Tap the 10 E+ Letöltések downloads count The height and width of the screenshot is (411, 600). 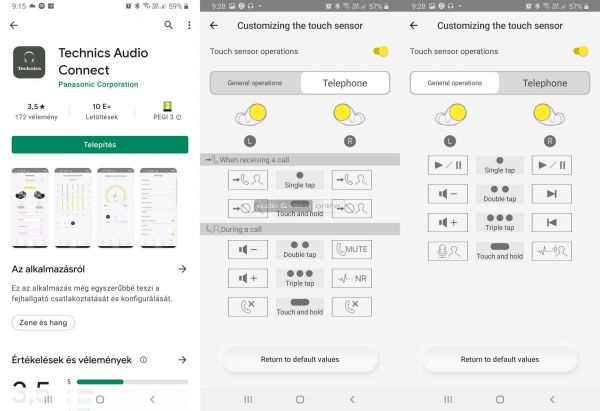point(102,112)
